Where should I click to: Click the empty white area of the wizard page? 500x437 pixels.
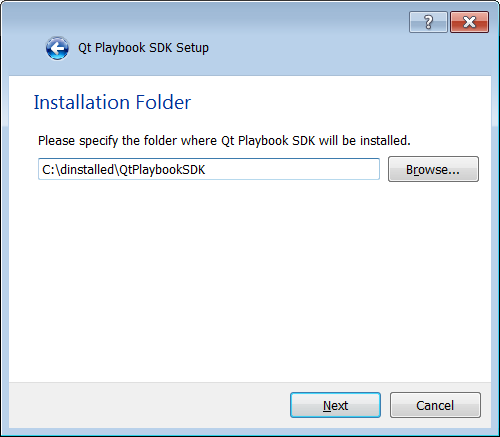pos(250,280)
